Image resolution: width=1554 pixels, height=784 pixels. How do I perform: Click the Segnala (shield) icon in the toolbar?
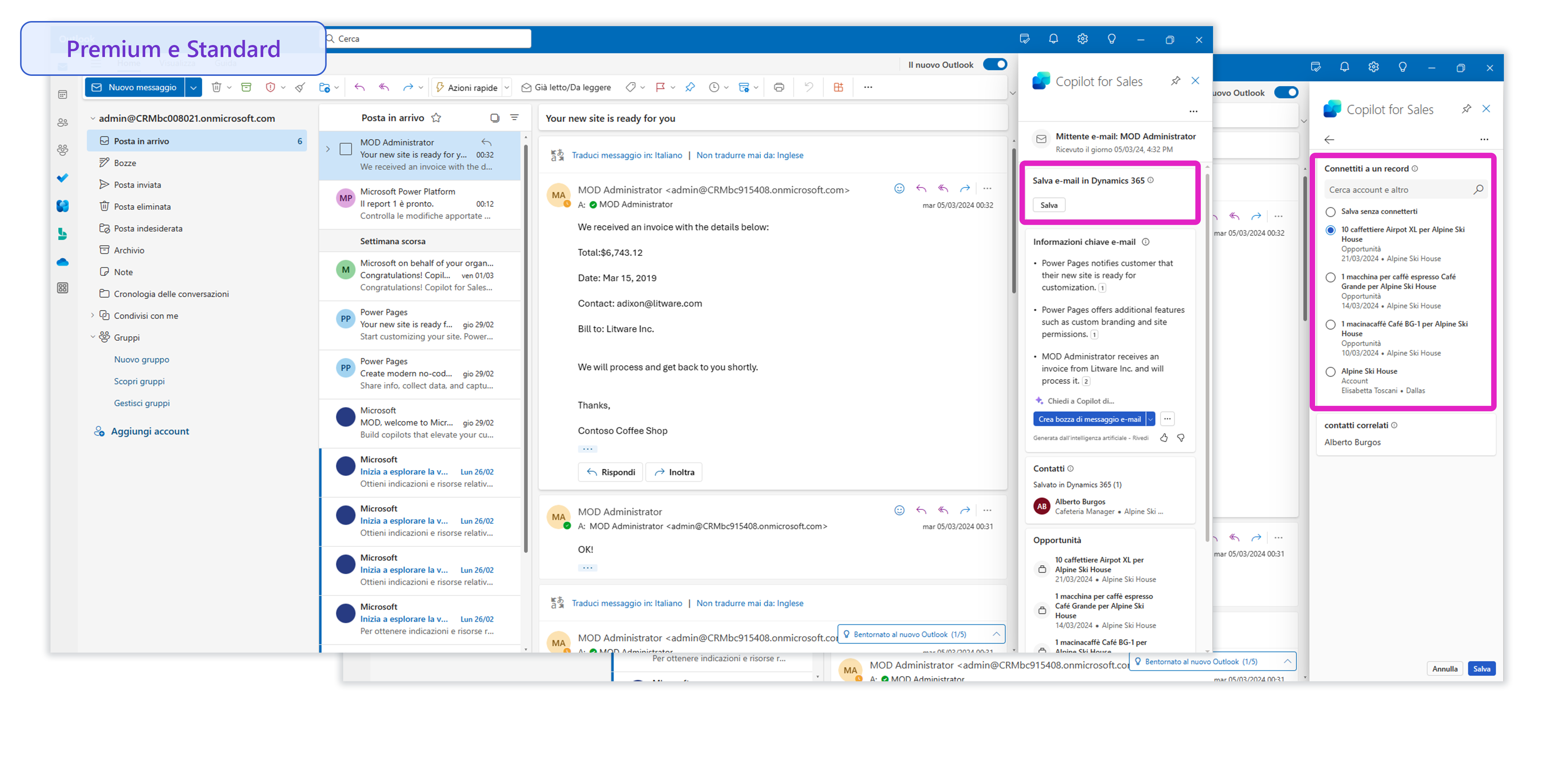[271, 87]
